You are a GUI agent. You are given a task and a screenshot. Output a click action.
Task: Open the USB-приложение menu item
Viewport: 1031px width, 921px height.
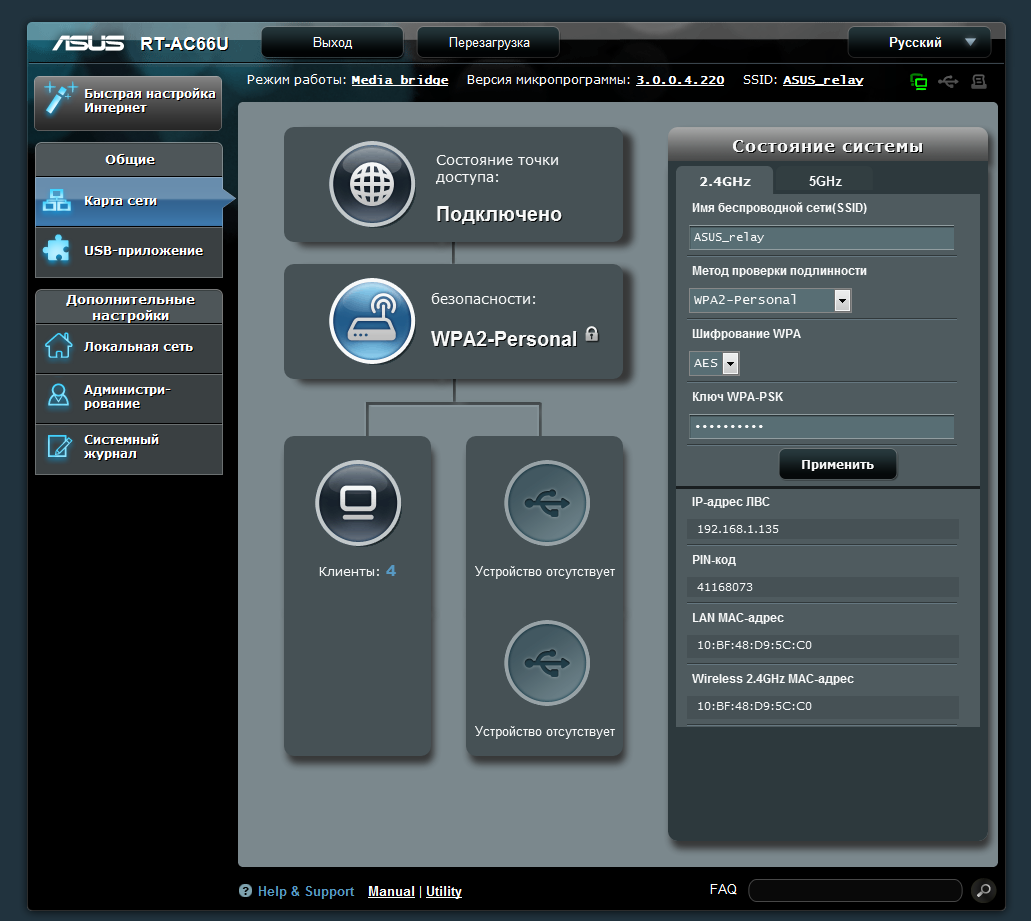tap(129, 251)
